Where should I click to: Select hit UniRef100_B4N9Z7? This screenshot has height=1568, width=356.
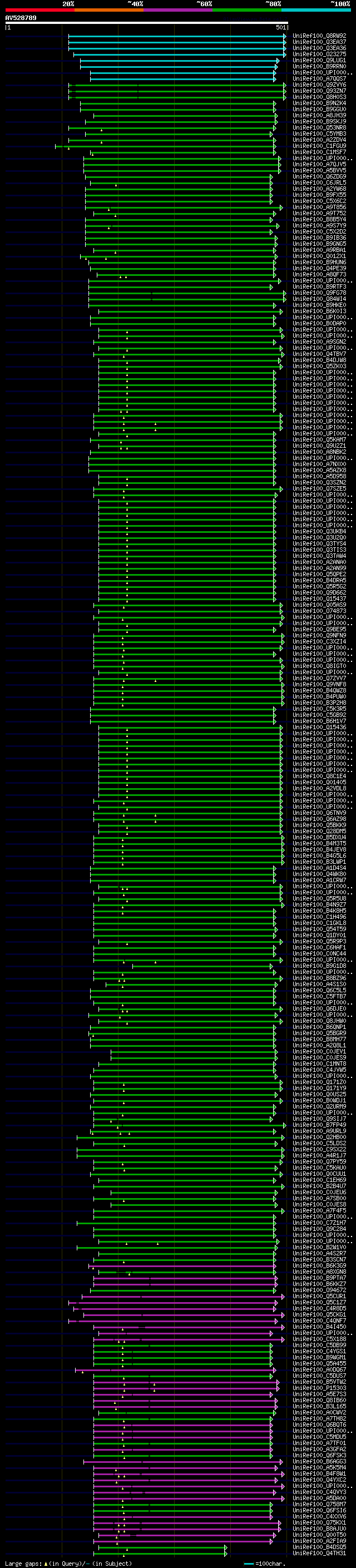pos(319,904)
